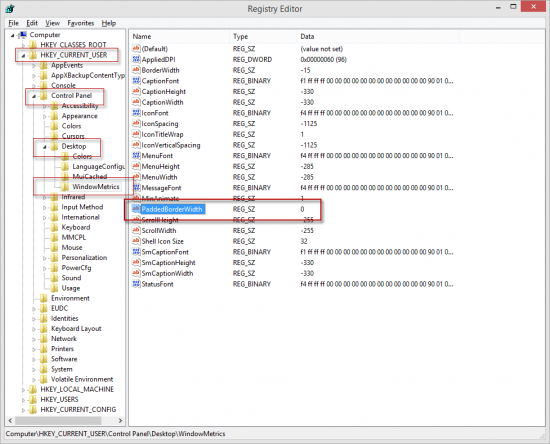This screenshot has width=550, height=444.
Task: Open the Favorites menu
Action: point(81,23)
